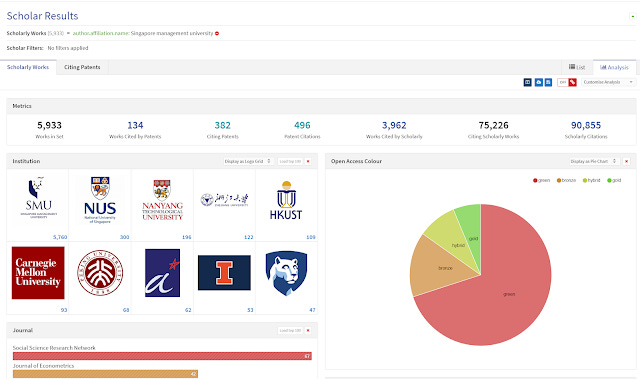The width and height of the screenshot is (640, 379).
Task: Select the Peking University round seal logo
Action: pos(100,273)
